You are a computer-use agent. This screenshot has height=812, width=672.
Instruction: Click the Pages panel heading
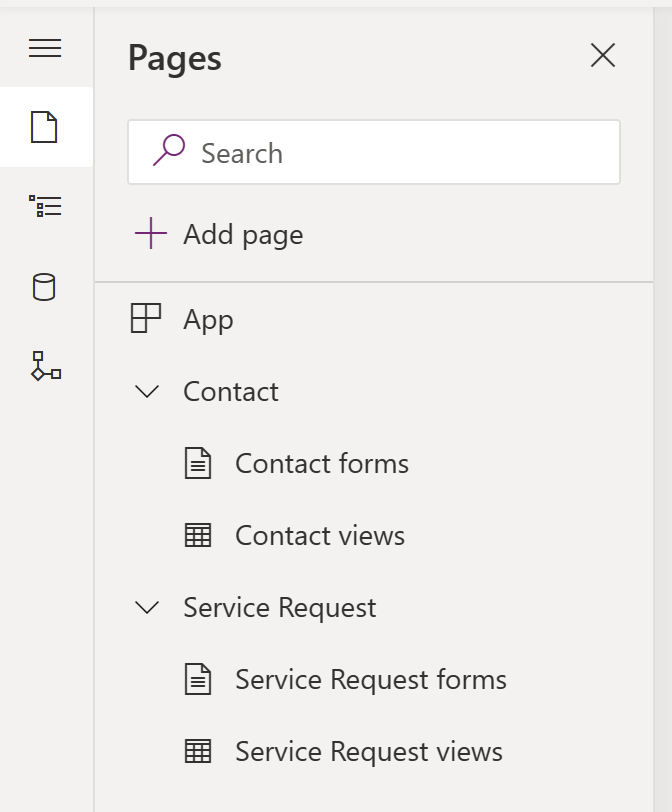pos(174,59)
